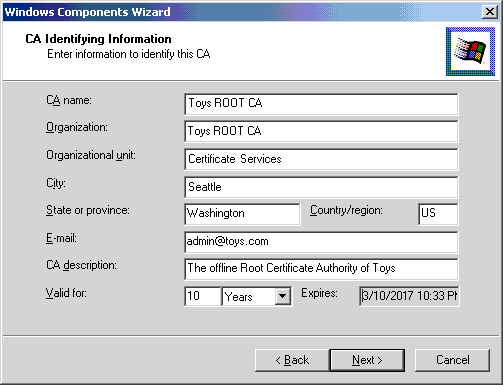
Task: Click the Organization text field
Action: pyautogui.click(x=321, y=132)
